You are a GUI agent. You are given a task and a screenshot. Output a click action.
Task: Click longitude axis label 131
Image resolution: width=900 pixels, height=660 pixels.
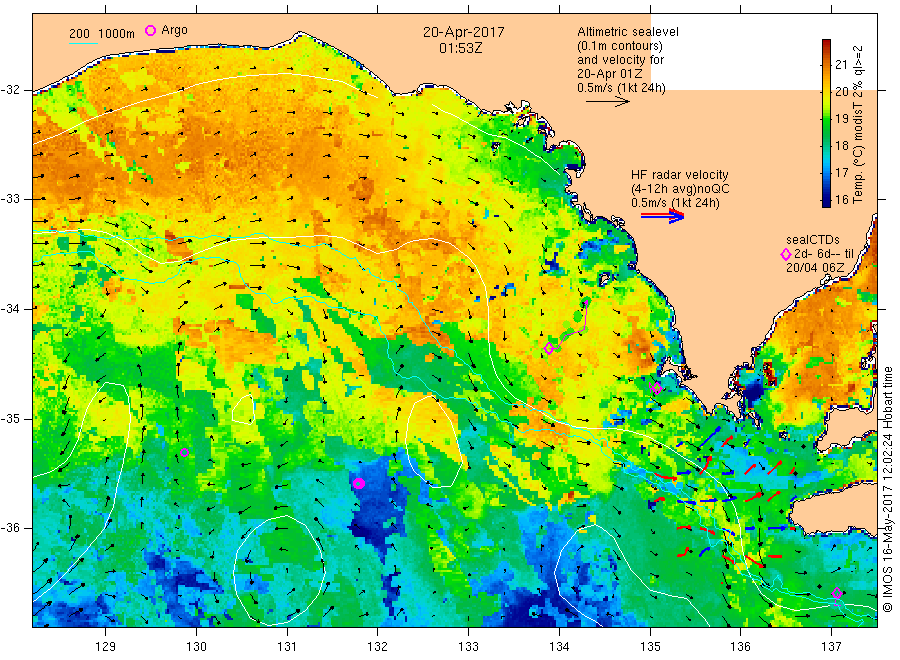[x=287, y=647]
